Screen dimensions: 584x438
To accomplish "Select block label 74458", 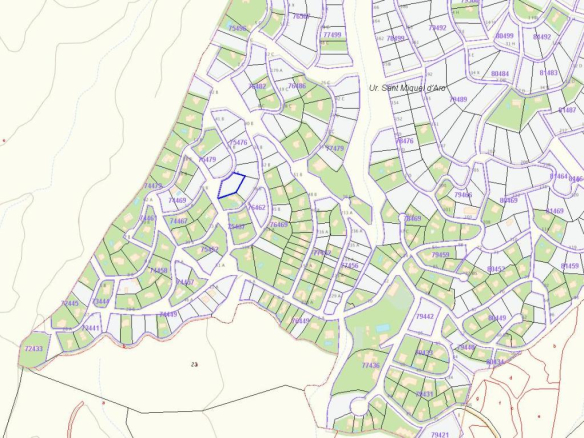I will coord(158,270).
